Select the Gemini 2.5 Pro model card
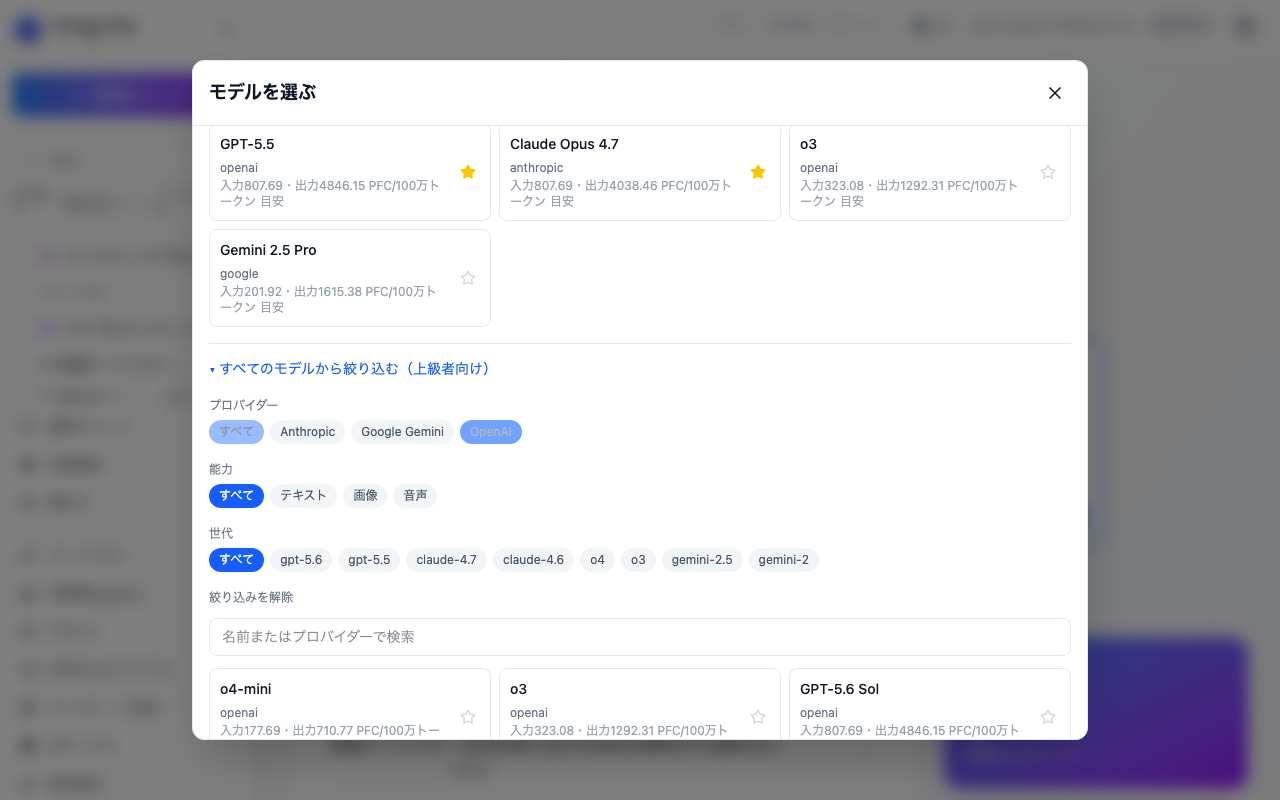This screenshot has width=1280, height=800. [350, 278]
